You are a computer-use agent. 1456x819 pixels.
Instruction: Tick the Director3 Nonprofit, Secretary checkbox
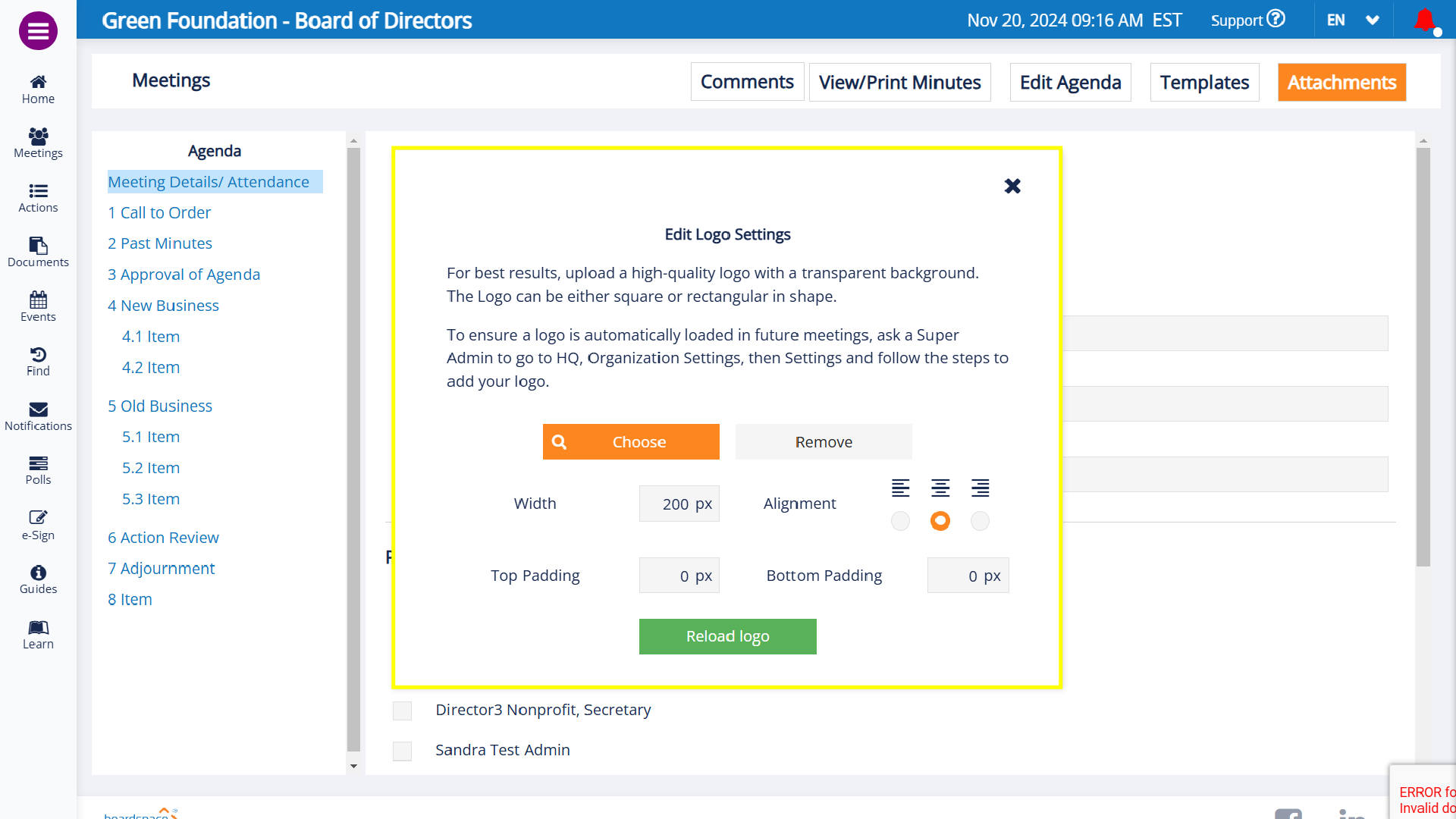point(402,711)
